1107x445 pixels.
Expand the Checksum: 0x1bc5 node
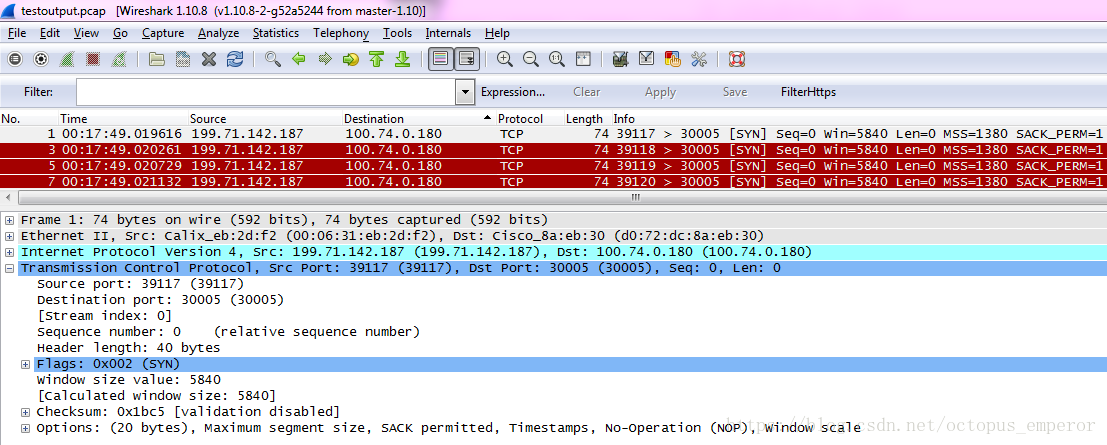[x=25, y=412]
